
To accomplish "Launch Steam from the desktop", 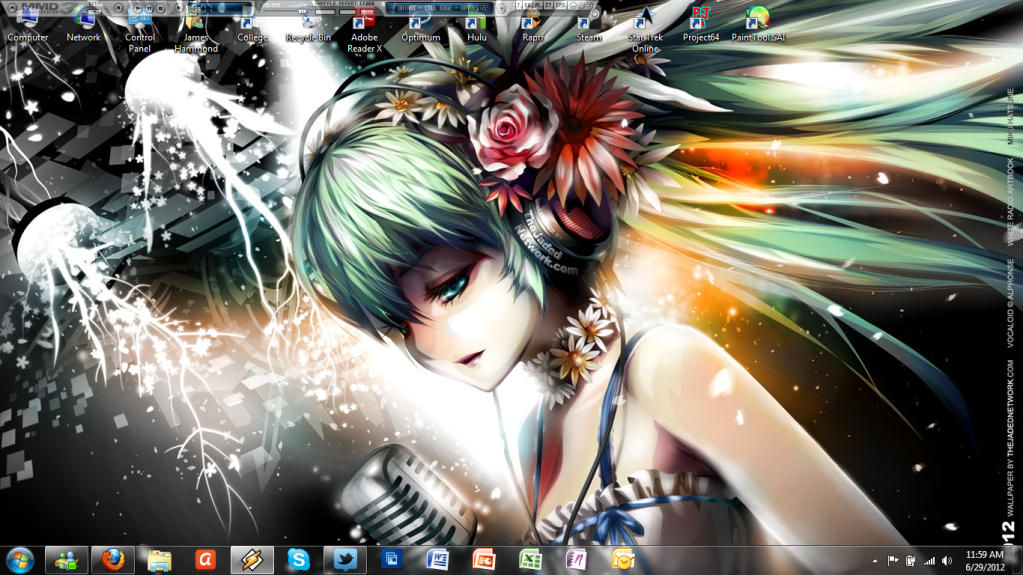I will click(588, 26).
